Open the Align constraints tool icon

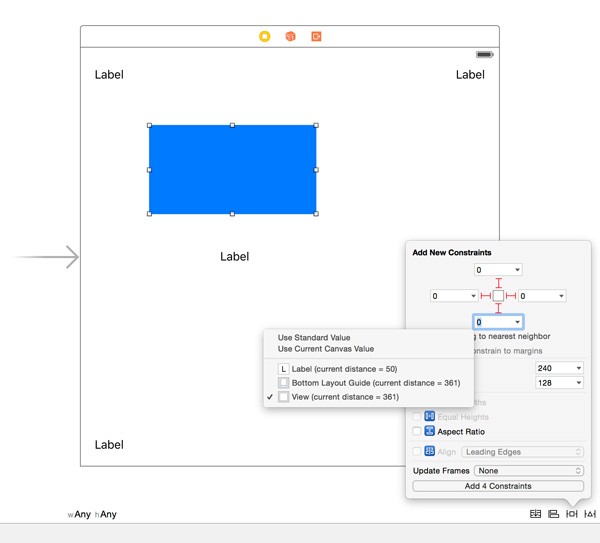(553, 514)
